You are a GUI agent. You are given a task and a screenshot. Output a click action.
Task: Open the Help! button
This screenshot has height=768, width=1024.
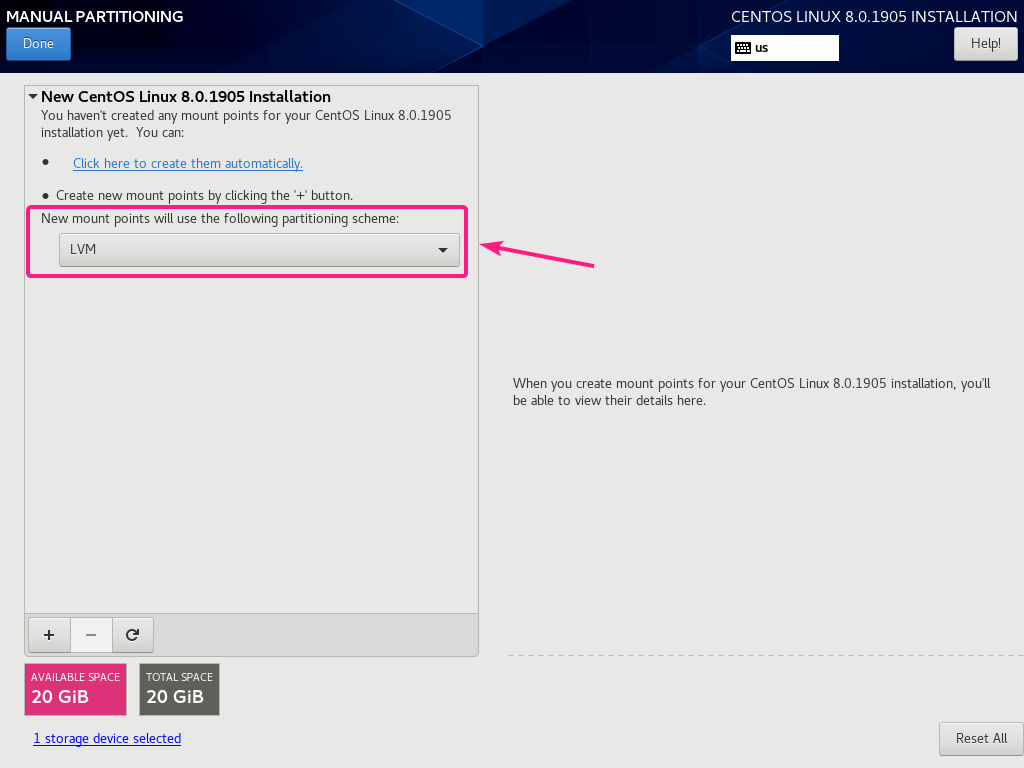(985, 44)
